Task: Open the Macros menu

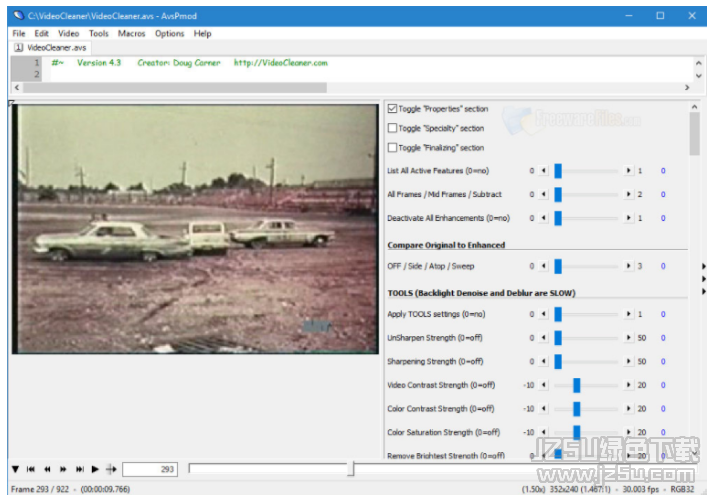Action: pyautogui.click(x=131, y=34)
